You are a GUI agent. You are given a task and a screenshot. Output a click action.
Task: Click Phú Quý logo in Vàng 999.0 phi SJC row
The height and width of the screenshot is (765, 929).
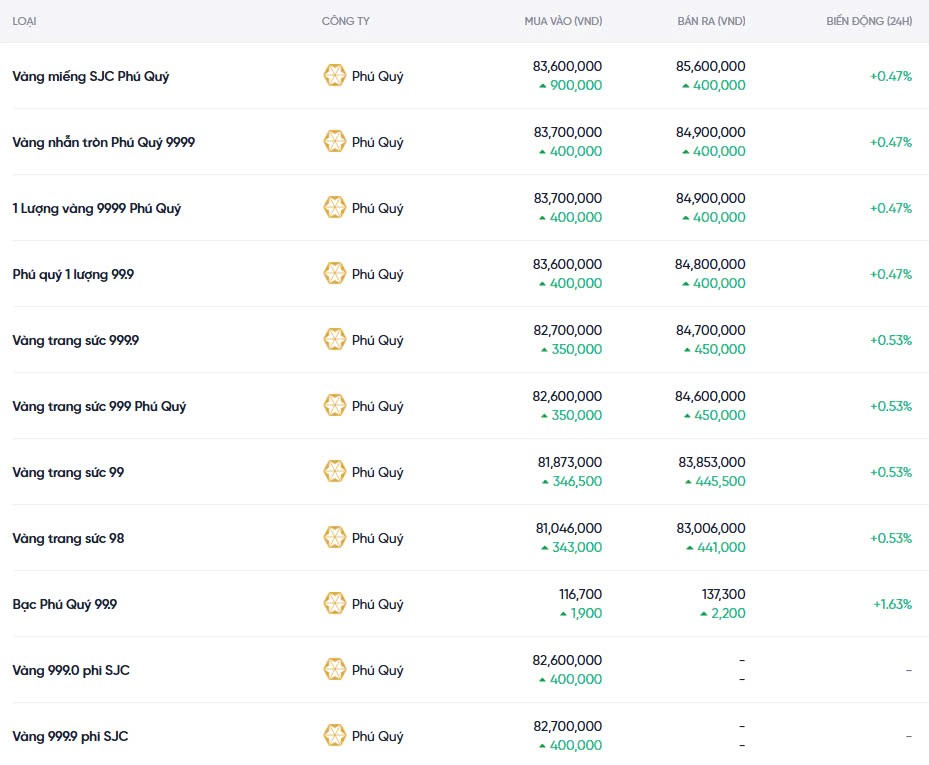335,670
